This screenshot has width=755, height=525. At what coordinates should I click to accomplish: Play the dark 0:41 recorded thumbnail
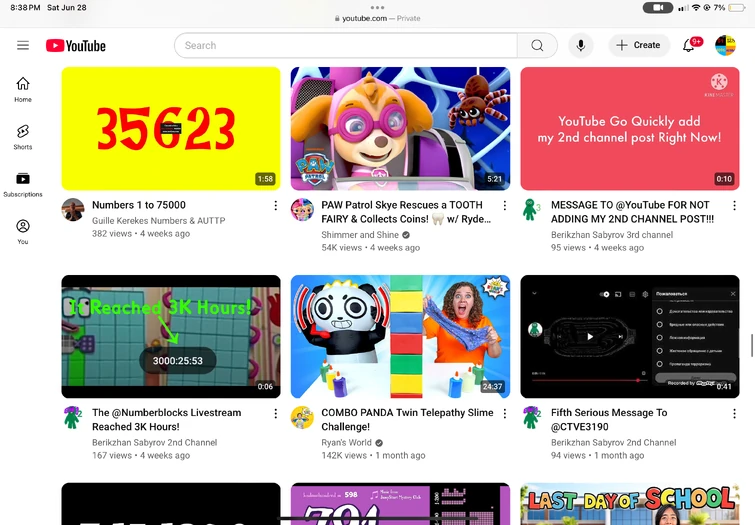pyautogui.click(x=630, y=336)
